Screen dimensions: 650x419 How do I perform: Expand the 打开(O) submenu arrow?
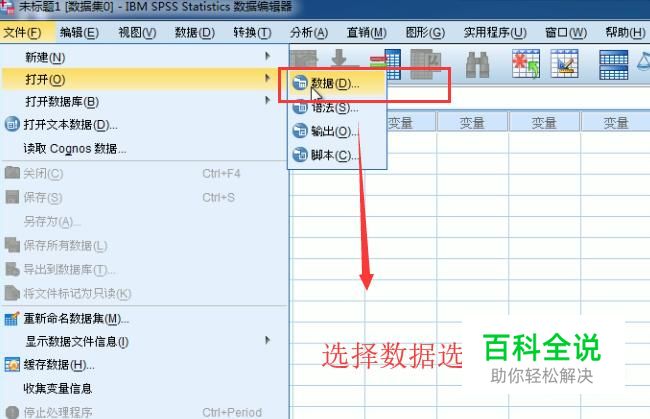[x=268, y=78]
